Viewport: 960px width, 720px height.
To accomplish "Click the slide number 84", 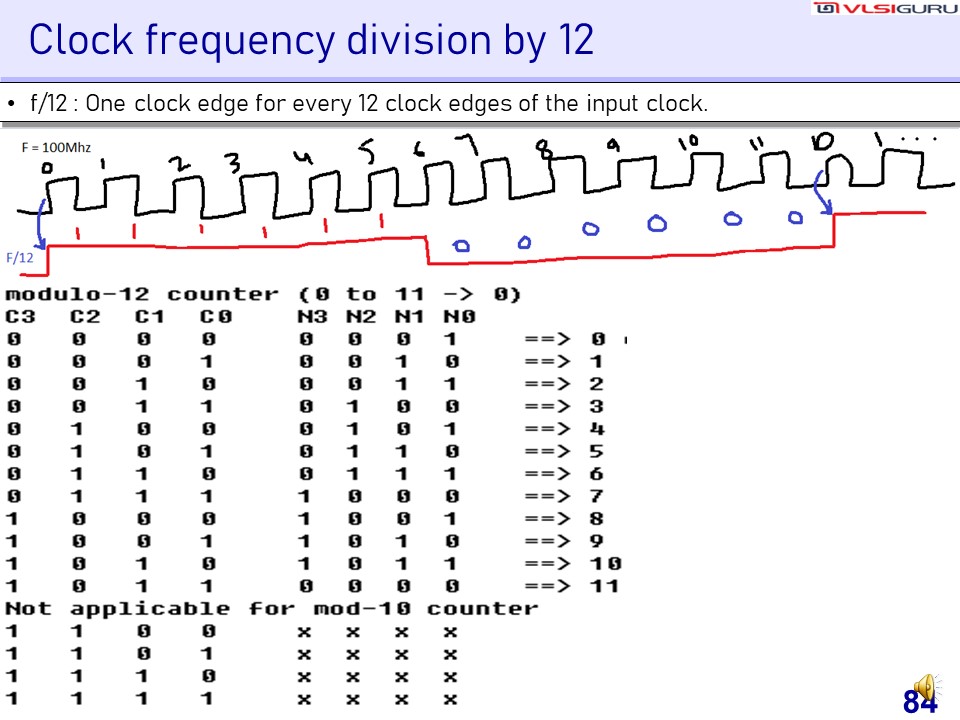I will coord(919,703).
